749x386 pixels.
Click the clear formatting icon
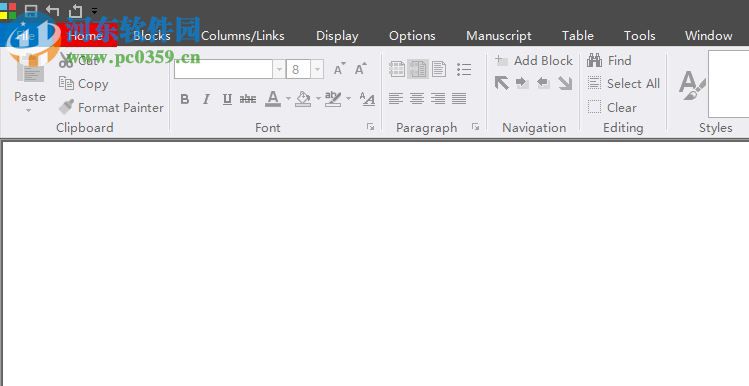(x=367, y=99)
